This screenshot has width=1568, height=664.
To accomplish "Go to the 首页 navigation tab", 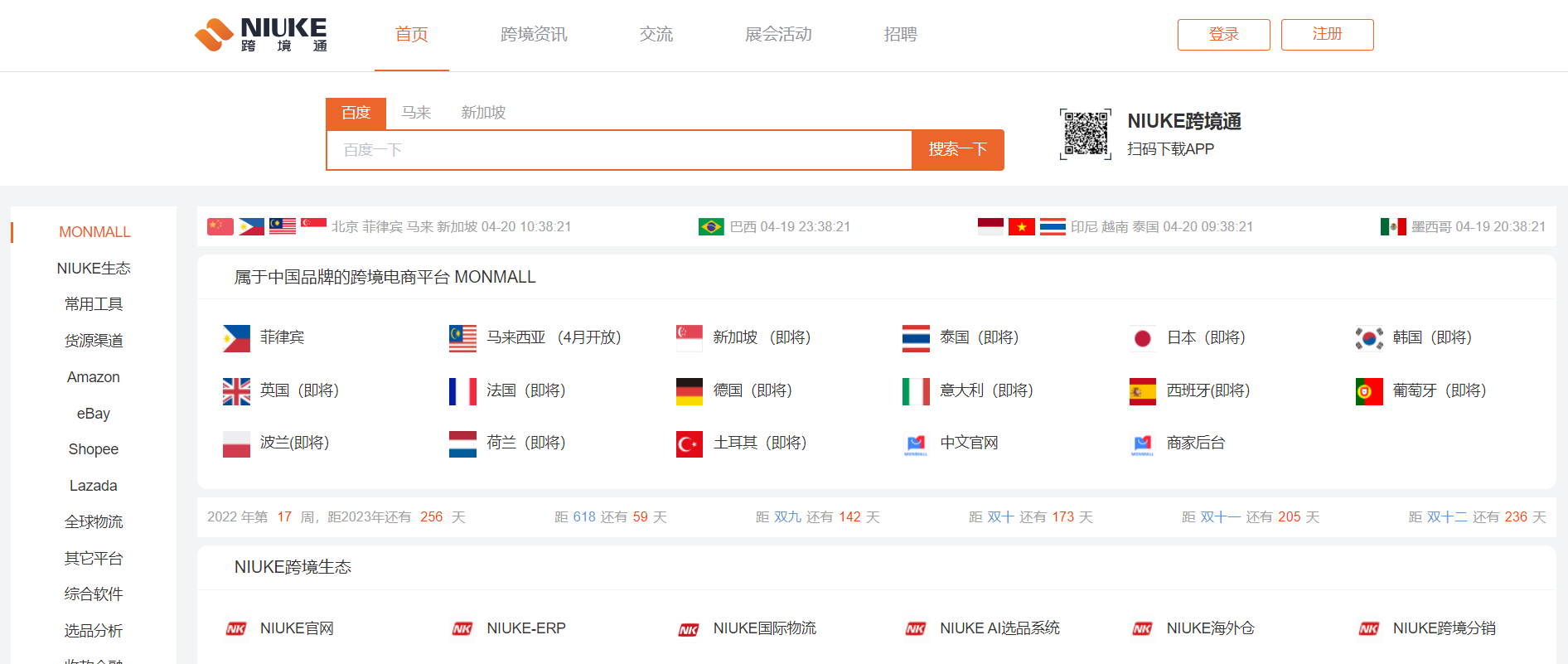I will coord(412,34).
